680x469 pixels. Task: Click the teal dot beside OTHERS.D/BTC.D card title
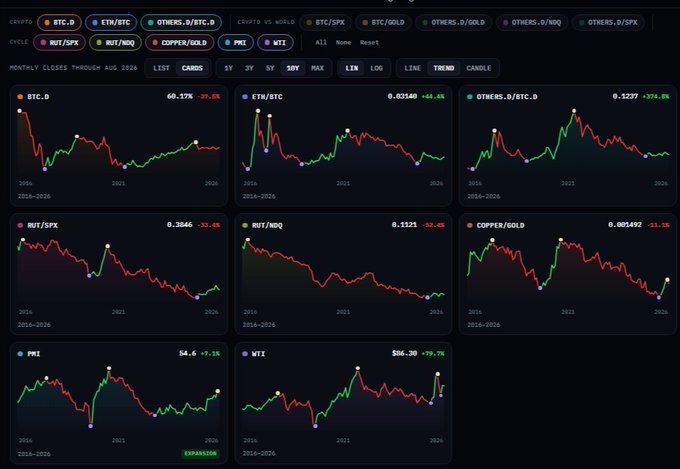point(470,97)
